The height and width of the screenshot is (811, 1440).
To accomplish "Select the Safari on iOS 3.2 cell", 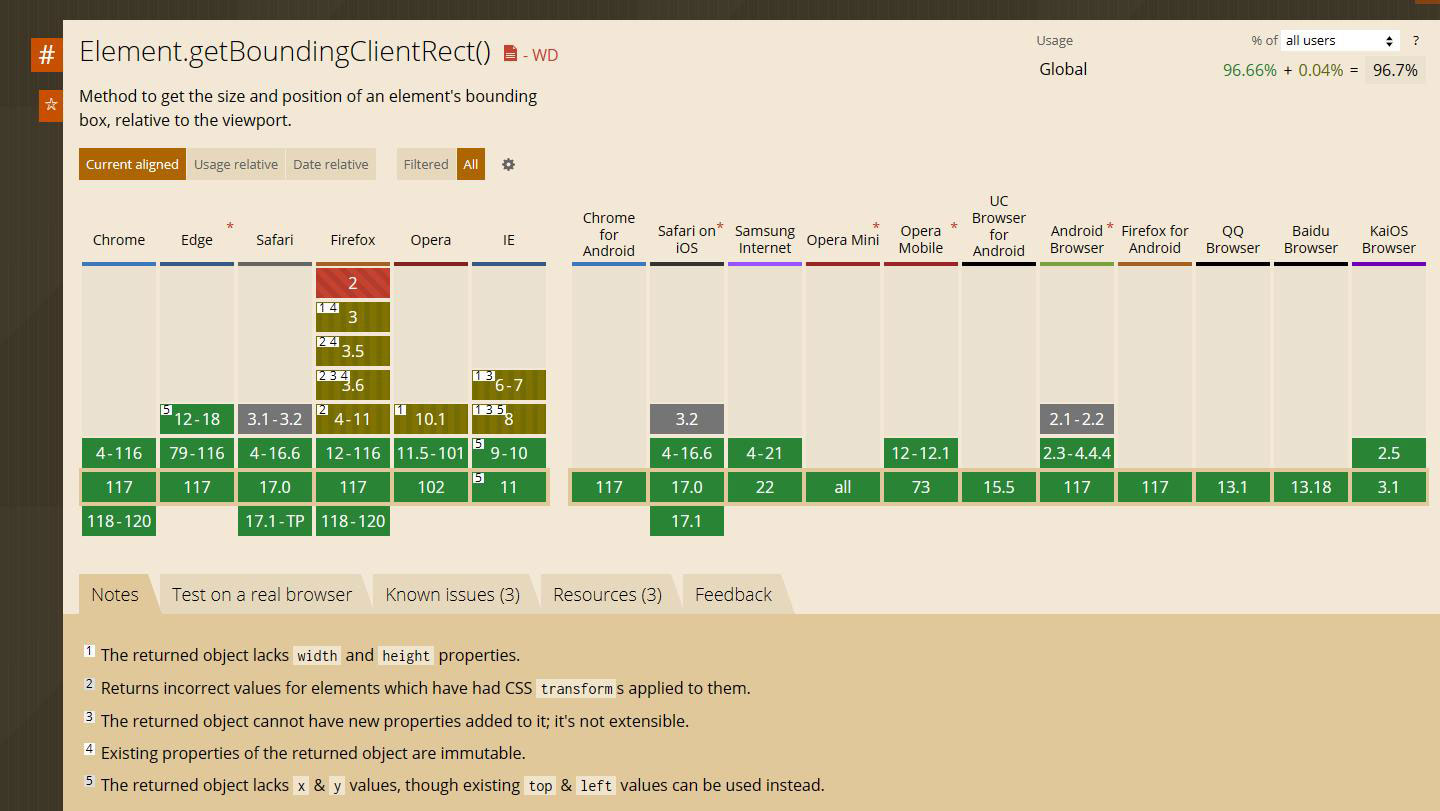I will pyautogui.click(x=687, y=419).
